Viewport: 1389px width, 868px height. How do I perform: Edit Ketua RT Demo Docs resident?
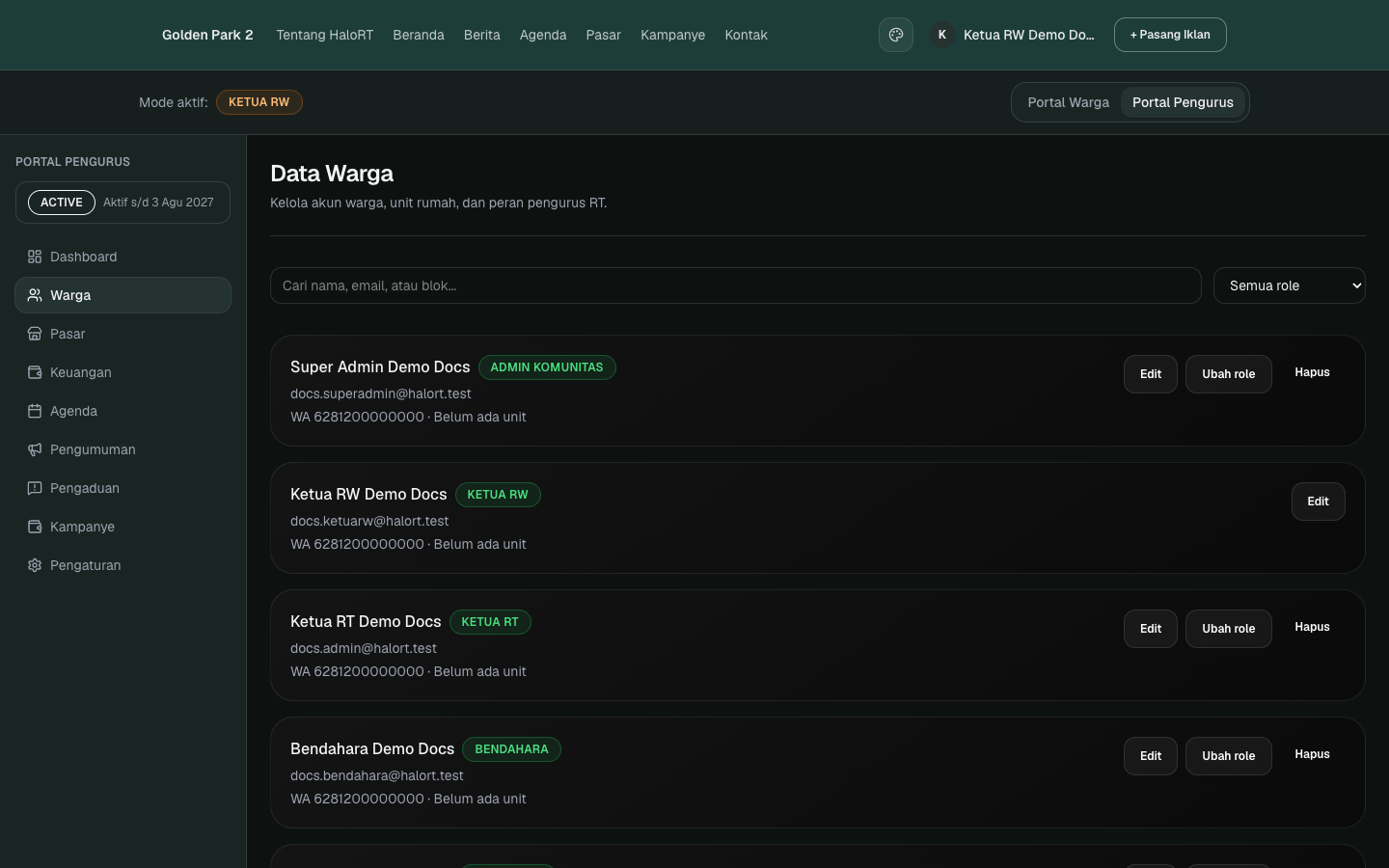(1151, 629)
